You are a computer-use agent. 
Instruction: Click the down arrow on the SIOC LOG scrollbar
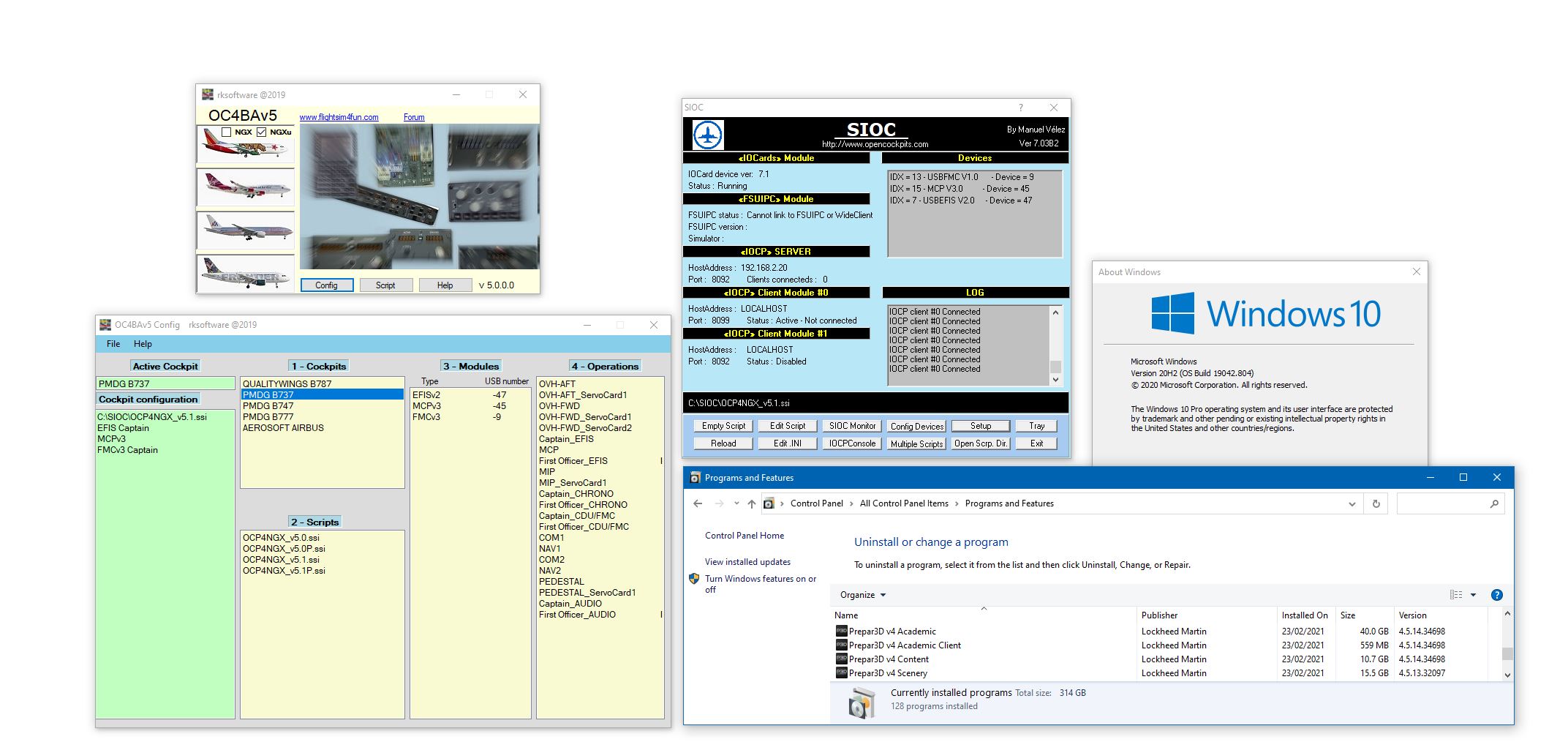pyautogui.click(x=1055, y=379)
